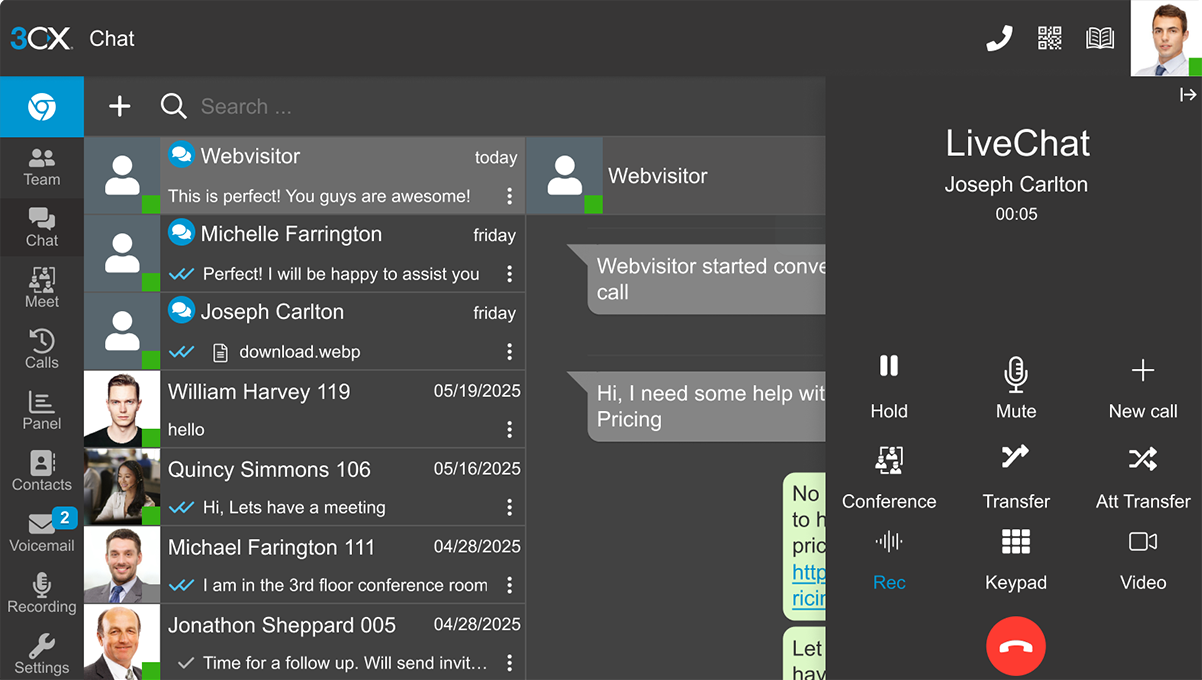Open the Voicemail section in sidebar
The height and width of the screenshot is (680, 1202).
42,532
